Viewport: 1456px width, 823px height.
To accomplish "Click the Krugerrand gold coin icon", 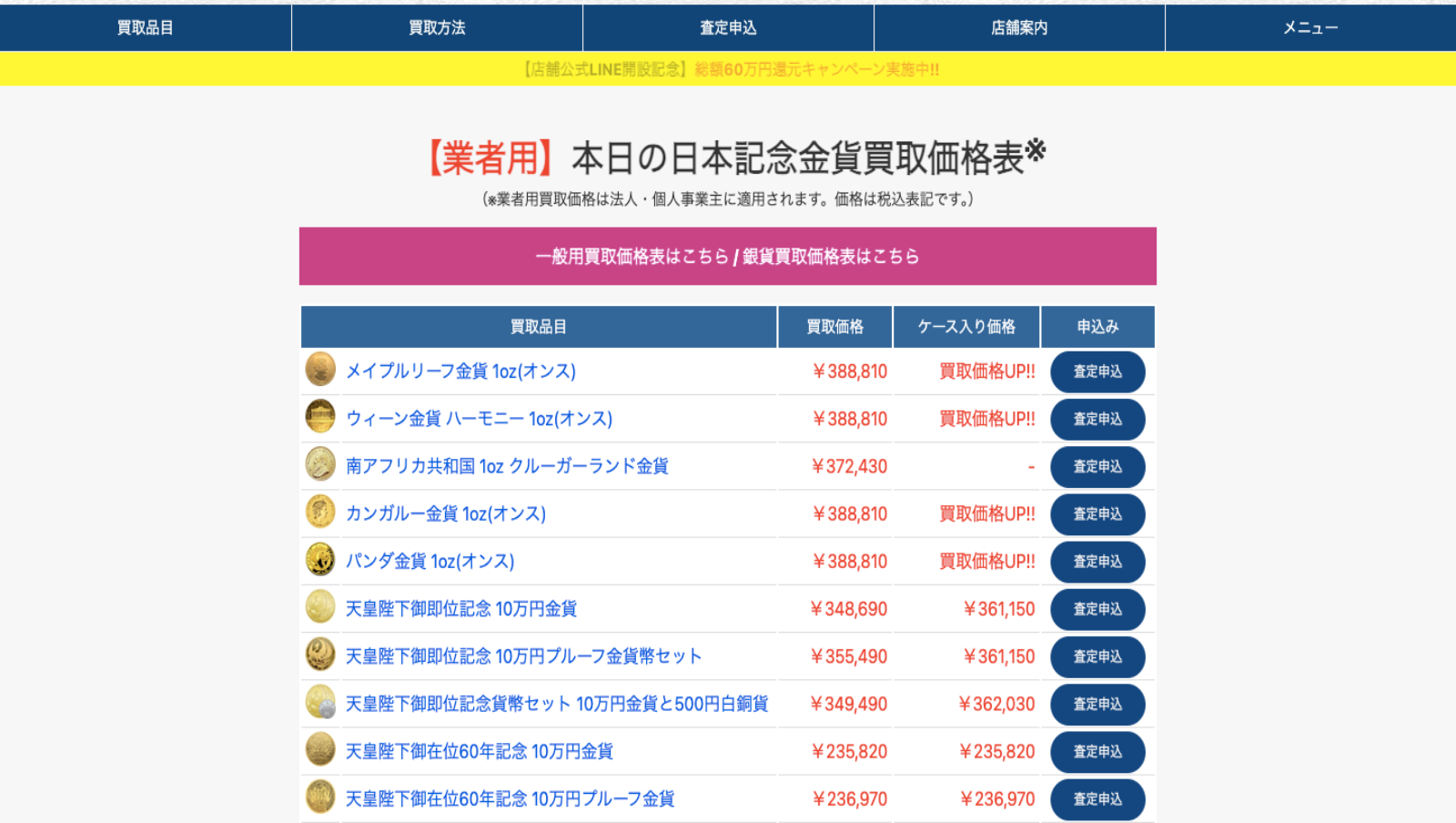I will pyautogui.click(x=320, y=464).
